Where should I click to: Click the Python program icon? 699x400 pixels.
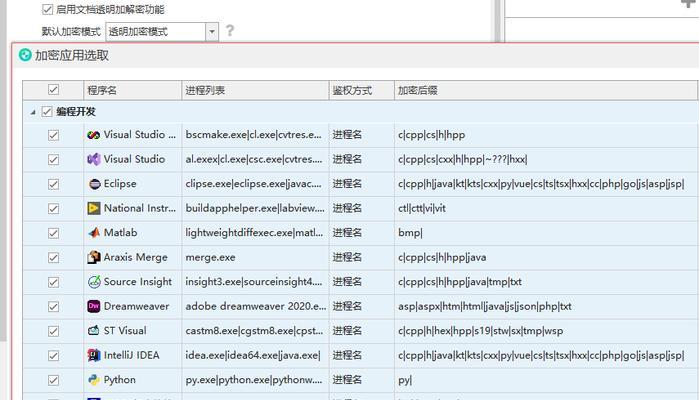94,380
